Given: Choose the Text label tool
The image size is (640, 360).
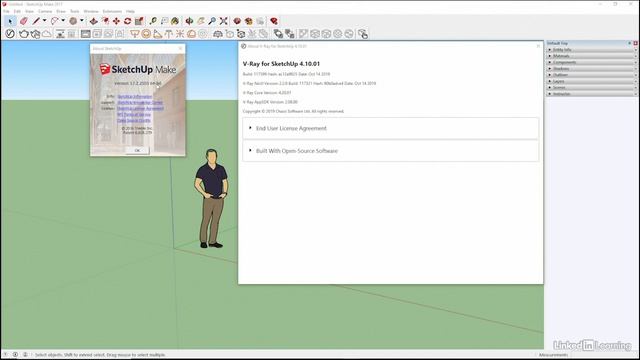Looking at the screenshot, I should tap(164, 21).
